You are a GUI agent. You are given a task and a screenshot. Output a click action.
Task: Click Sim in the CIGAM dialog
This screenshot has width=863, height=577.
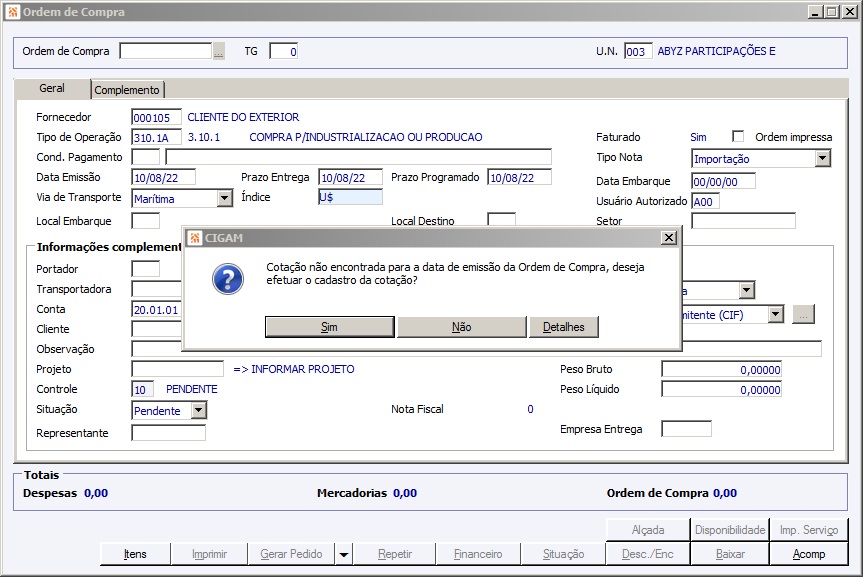[329, 327]
